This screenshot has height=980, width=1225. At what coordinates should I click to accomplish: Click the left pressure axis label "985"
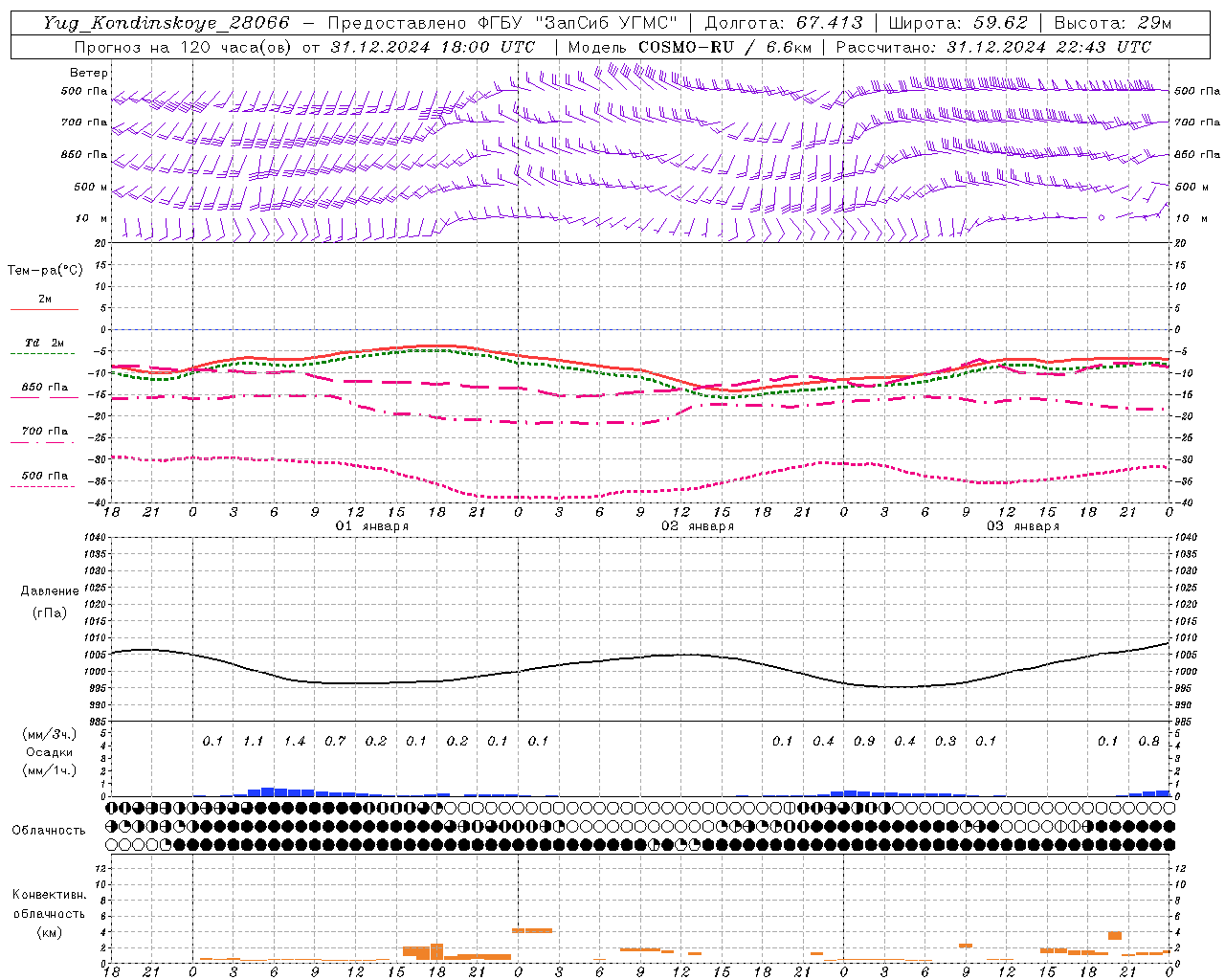[98, 722]
